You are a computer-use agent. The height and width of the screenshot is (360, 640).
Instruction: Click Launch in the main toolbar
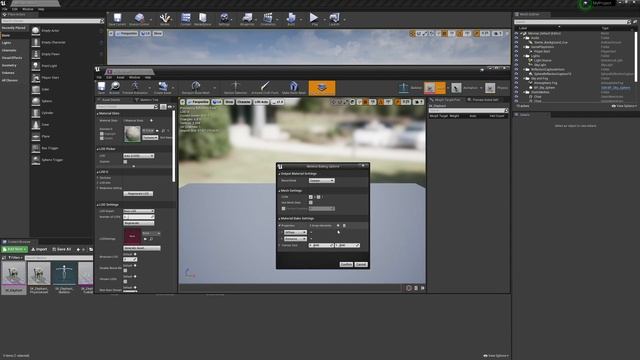(x=334, y=19)
